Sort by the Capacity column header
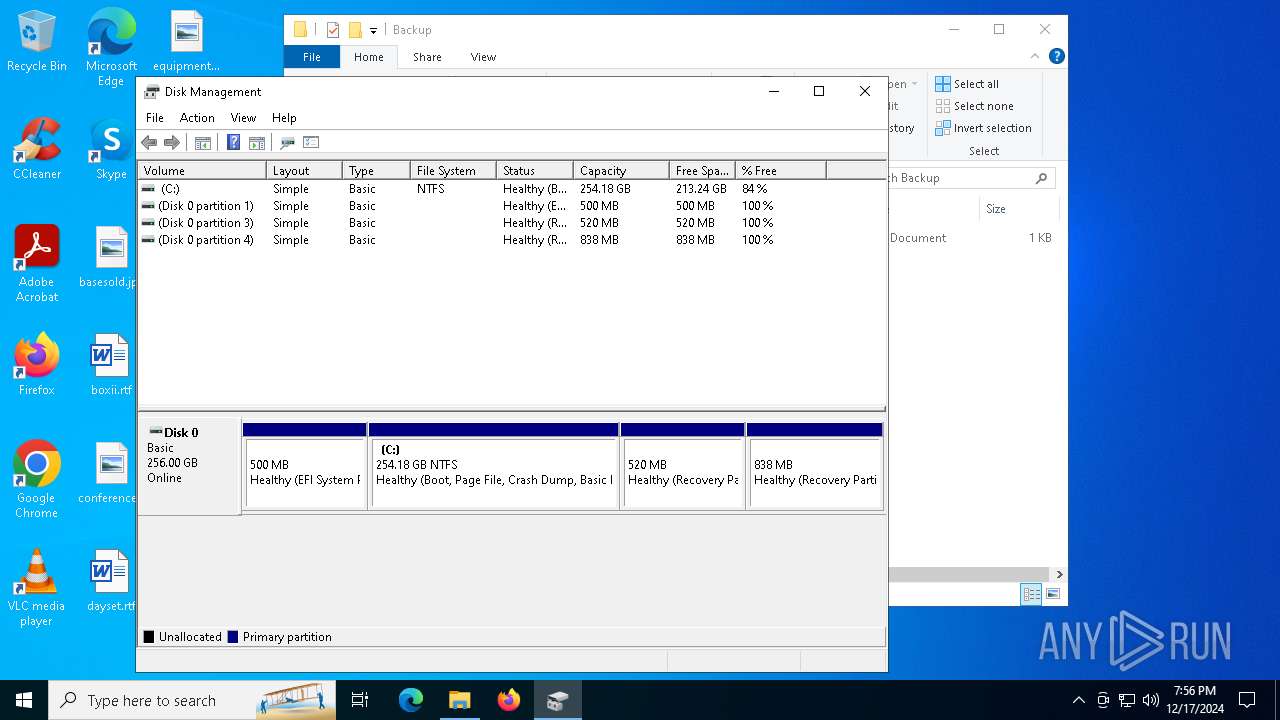 pyautogui.click(x=621, y=170)
